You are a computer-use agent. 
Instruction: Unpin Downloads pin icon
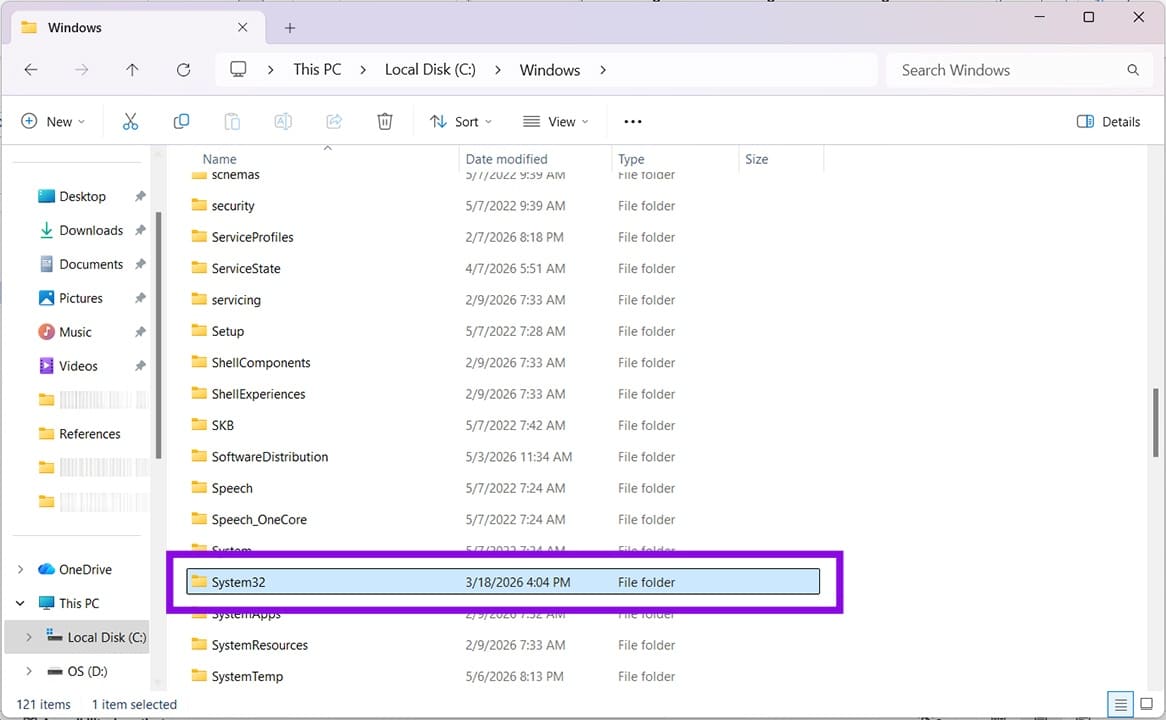[x=140, y=231]
